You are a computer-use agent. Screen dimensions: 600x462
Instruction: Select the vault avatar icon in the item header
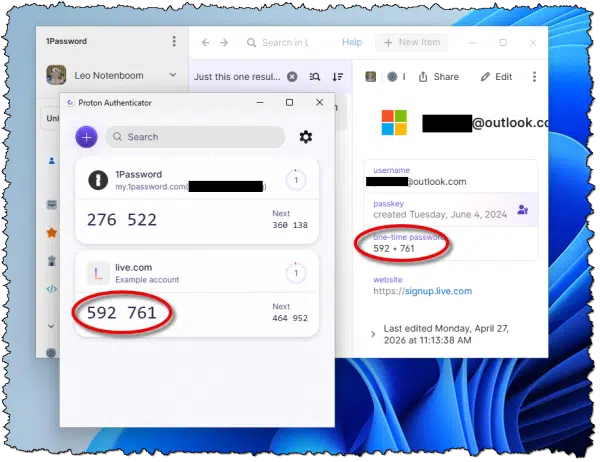point(370,77)
